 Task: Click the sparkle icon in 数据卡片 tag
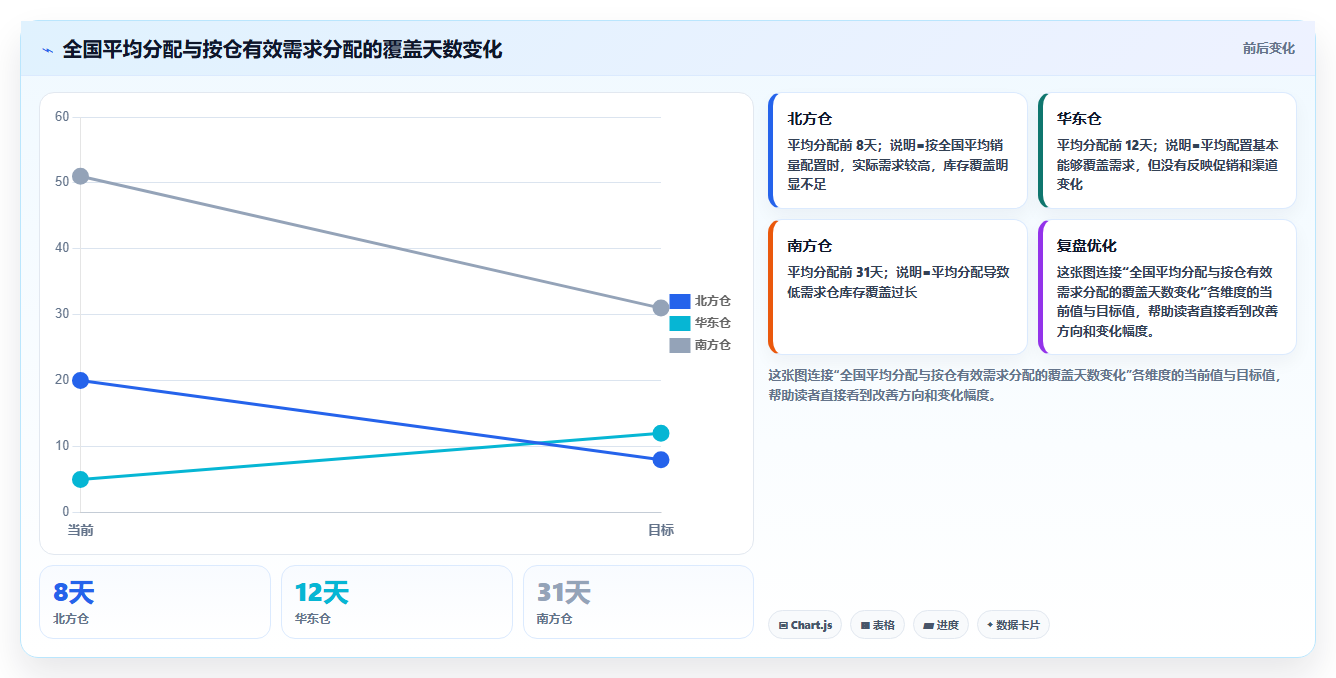(990, 625)
